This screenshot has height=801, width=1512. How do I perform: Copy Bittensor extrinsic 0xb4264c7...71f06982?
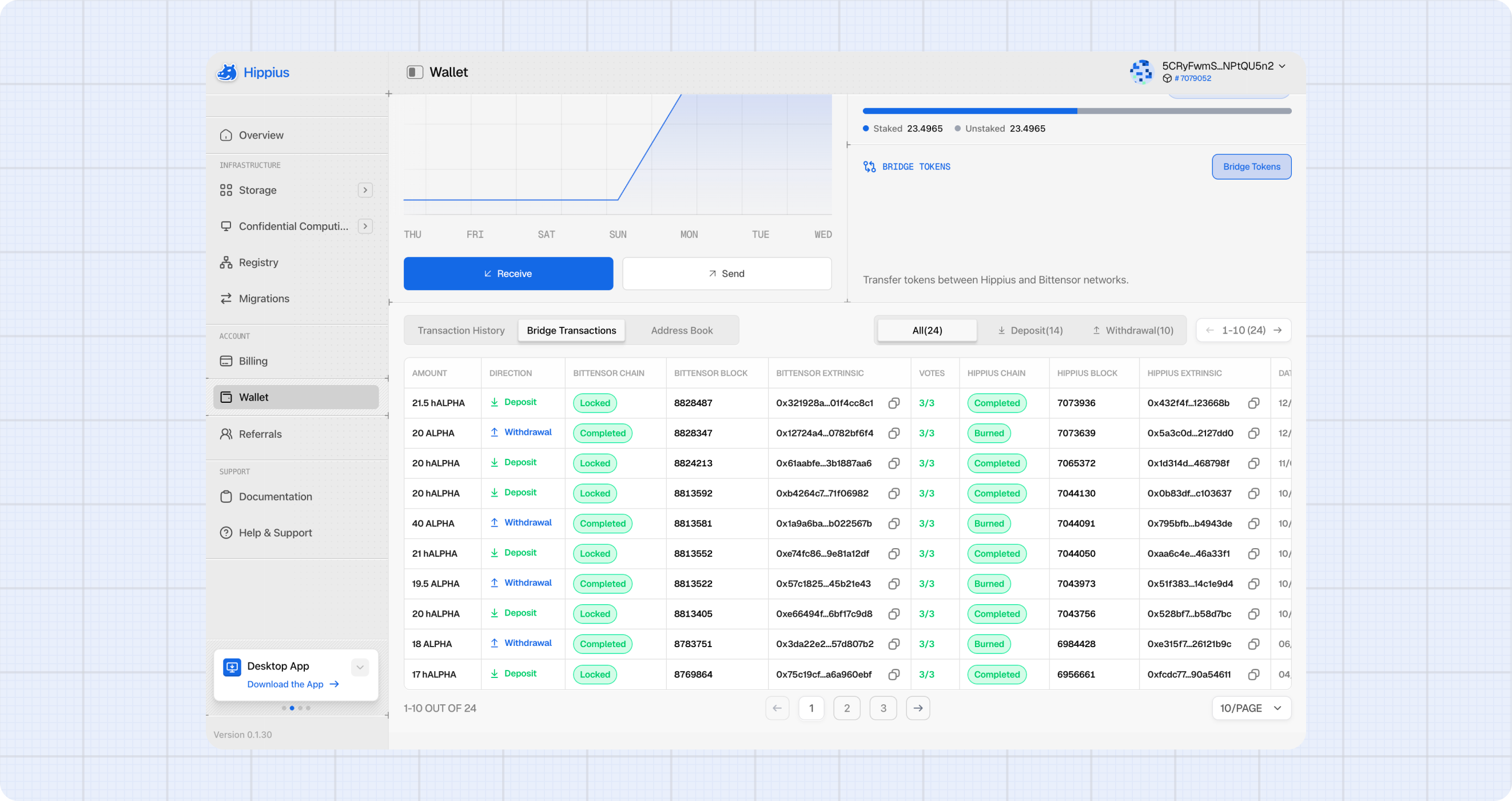pyautogui.click(x=894, y=494)
